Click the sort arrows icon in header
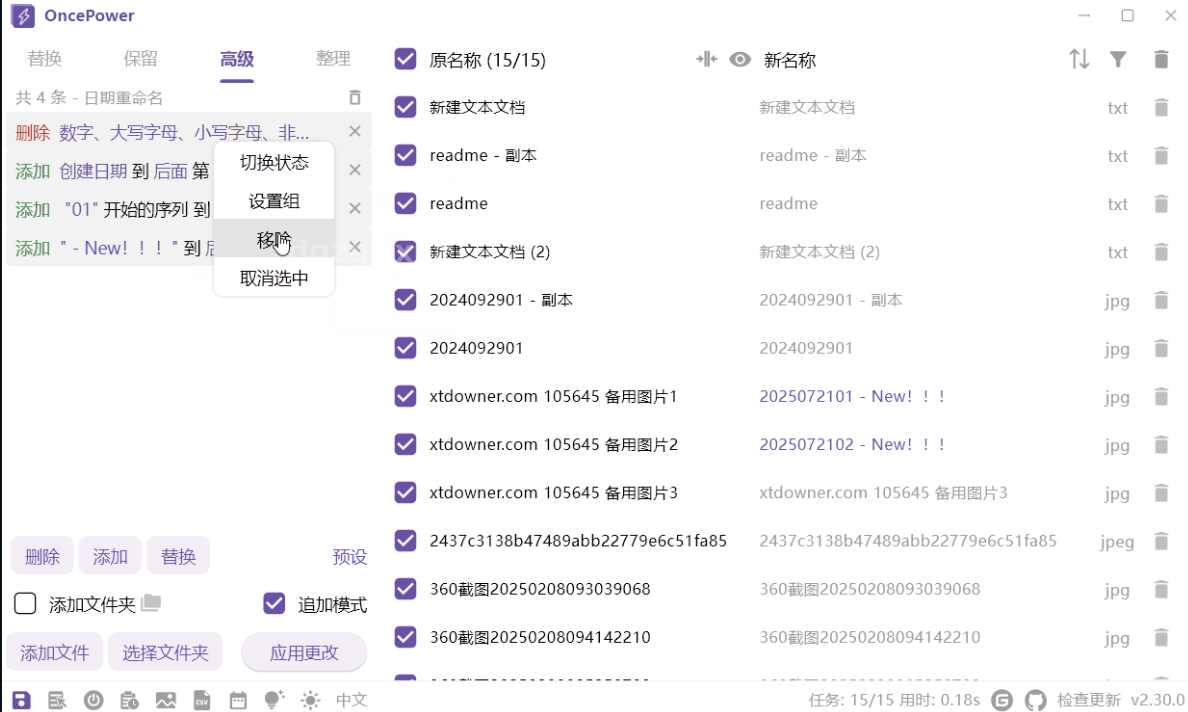Image resolution: width=1188 pixels, height=712 pixels. tap(1079, 60)
